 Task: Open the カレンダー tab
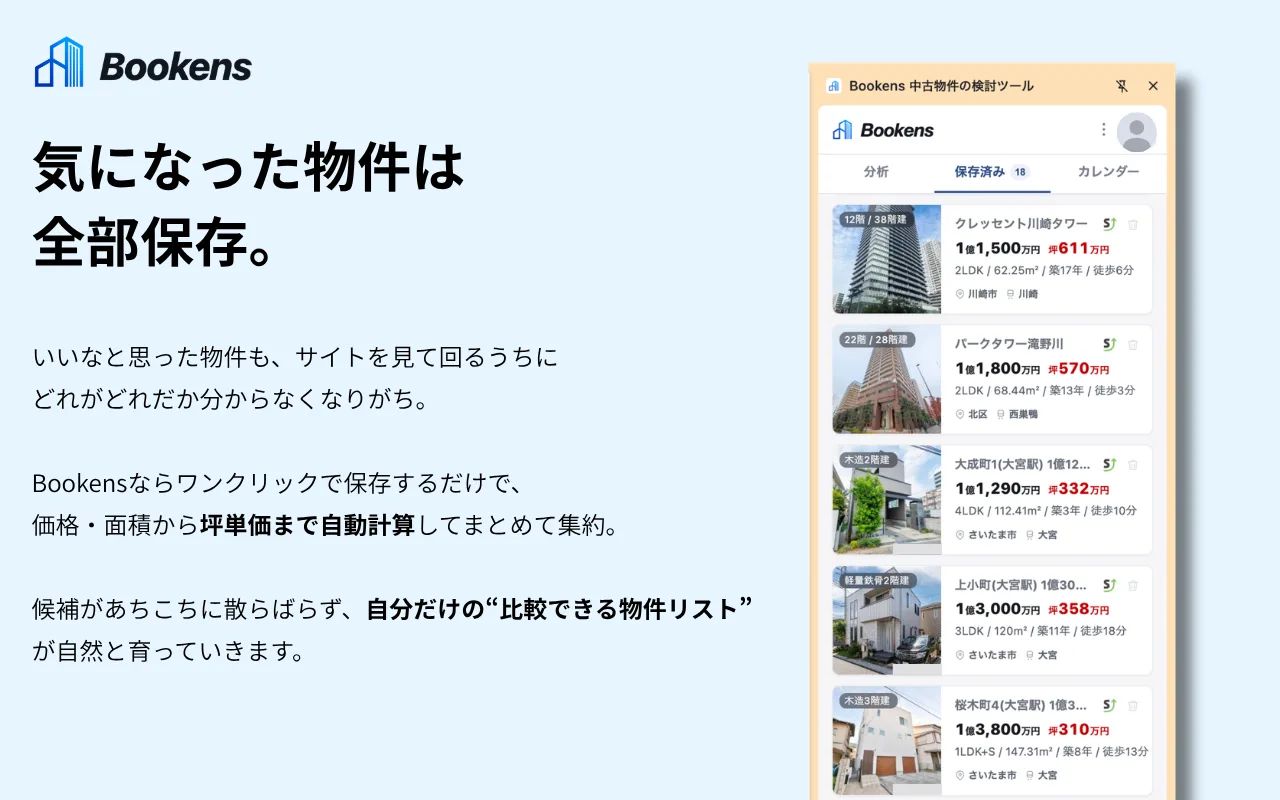[1108, 172]
